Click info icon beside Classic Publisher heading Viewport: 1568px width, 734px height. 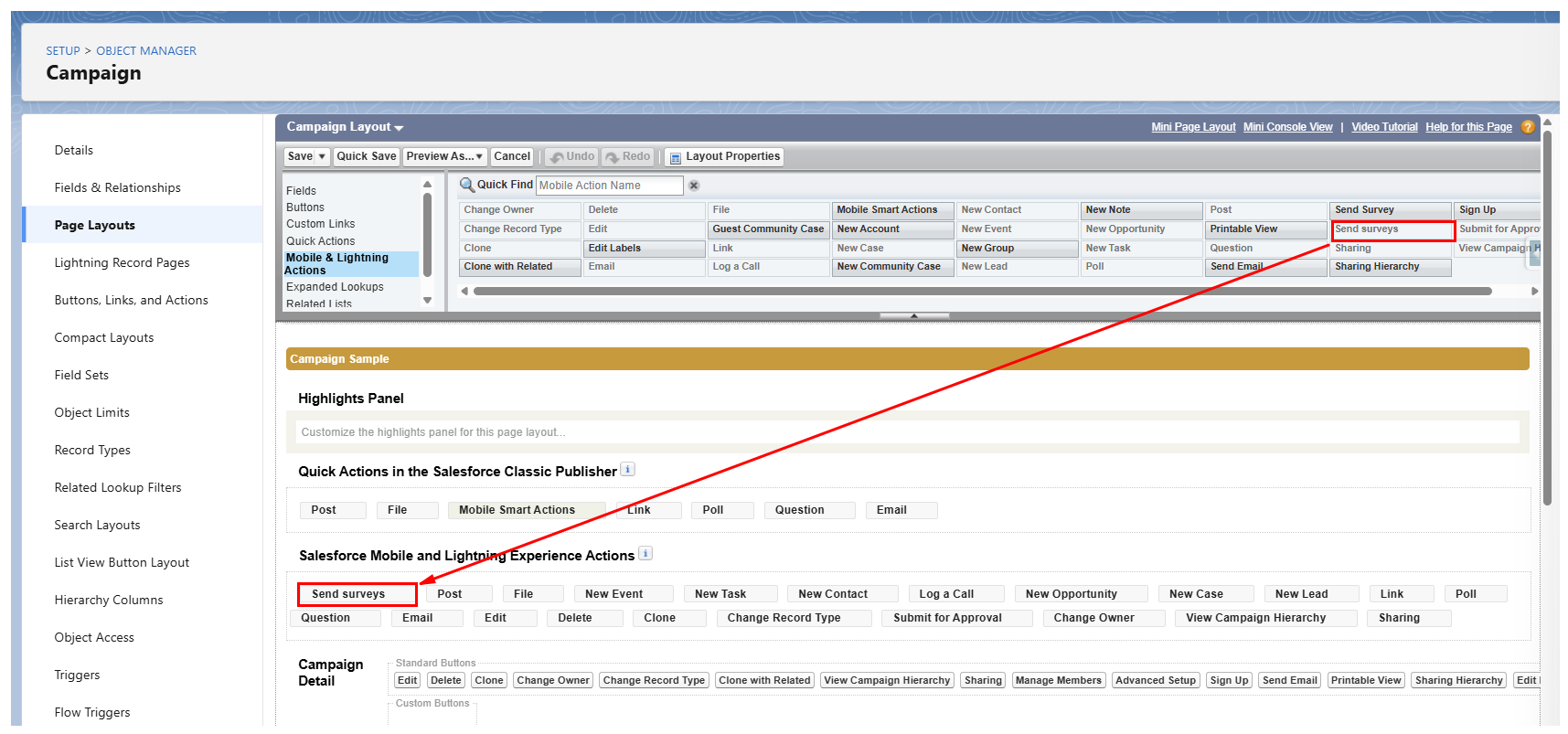point(627,470)
